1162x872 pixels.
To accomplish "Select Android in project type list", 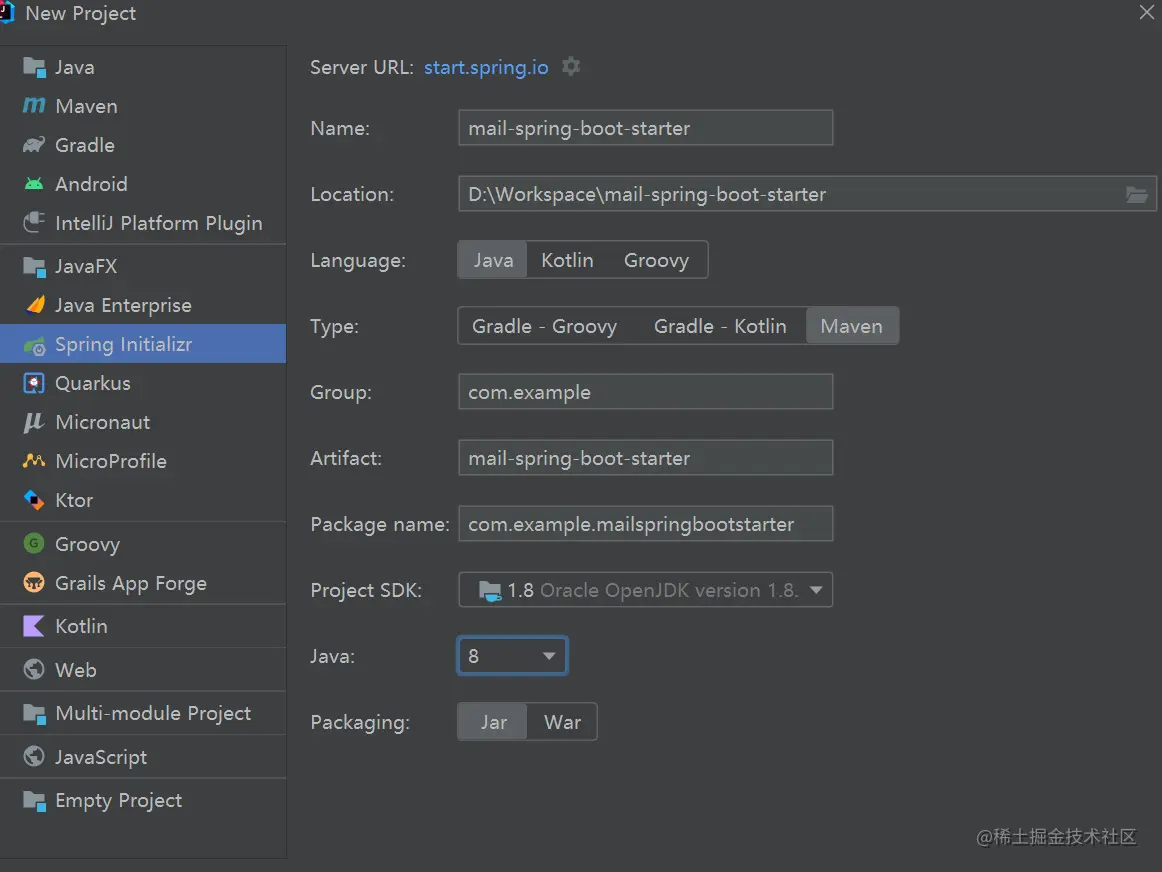I will point(143,184).
